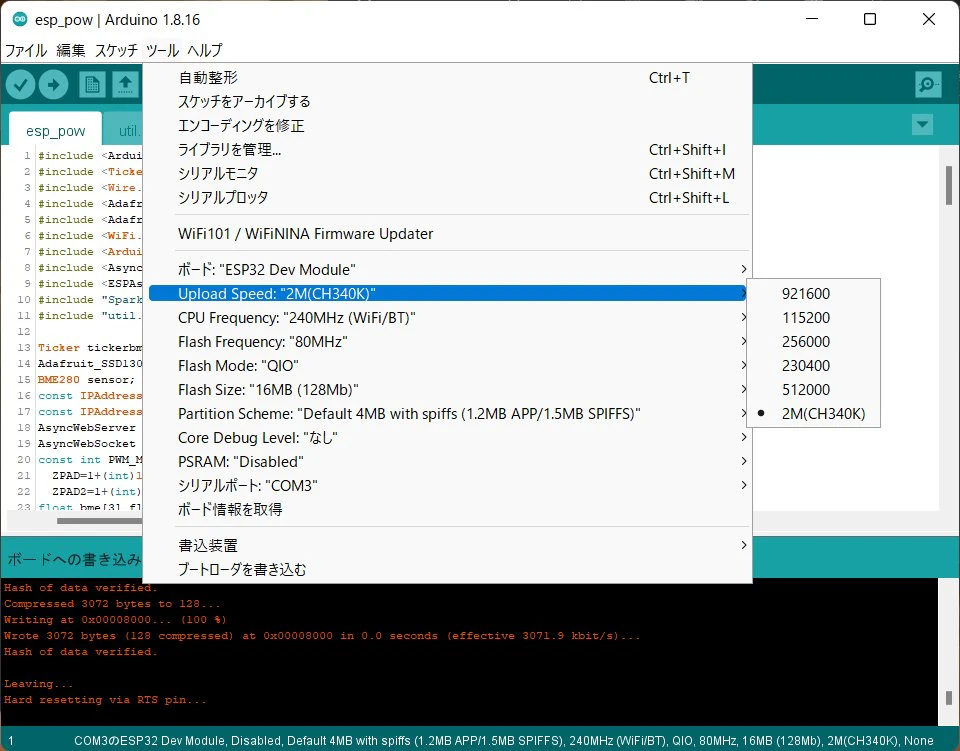Click the Verify checkmark toolbar icon

click(20, 84)
